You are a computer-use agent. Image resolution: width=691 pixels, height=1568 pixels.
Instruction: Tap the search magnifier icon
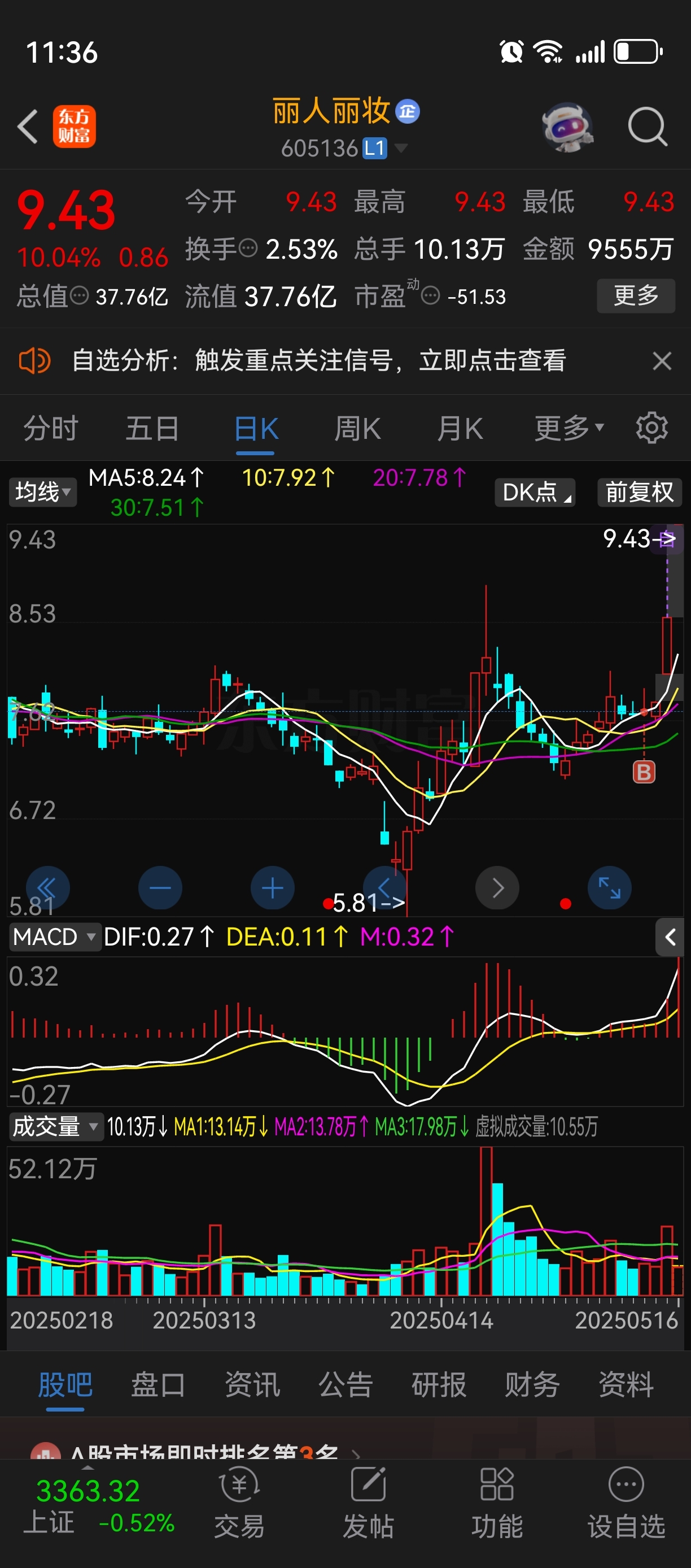(648, 127)
